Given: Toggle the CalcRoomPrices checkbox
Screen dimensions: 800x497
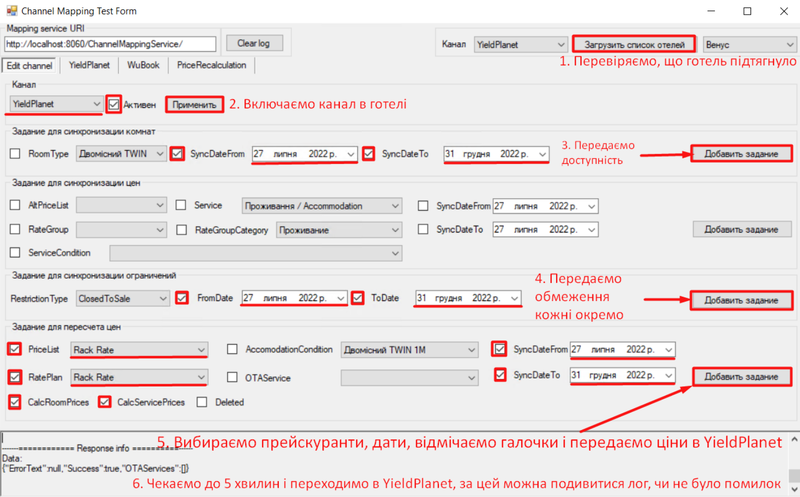Looking at the screenshot, I should [15, 402].
